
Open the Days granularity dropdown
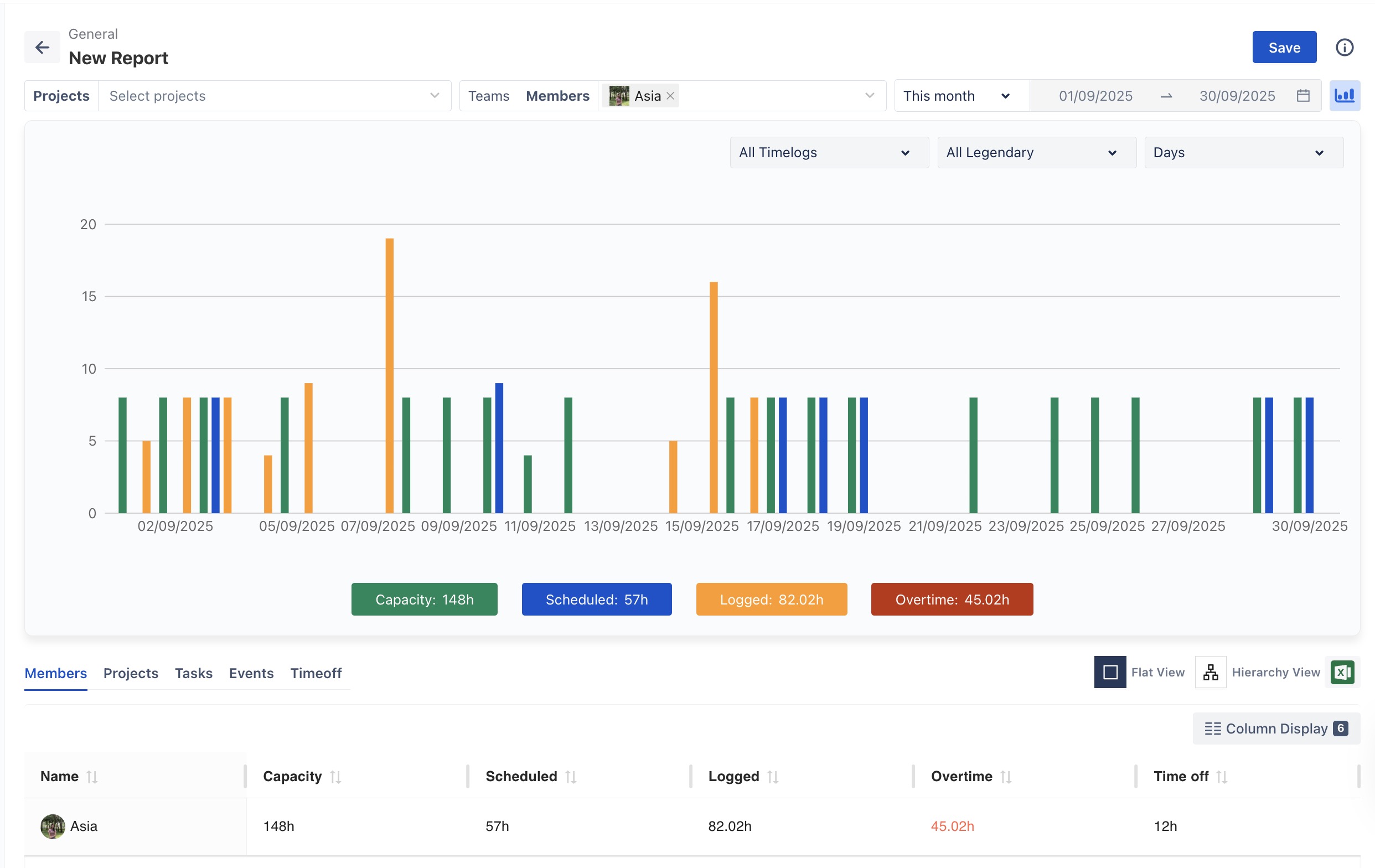click(x=1243, y=152)
